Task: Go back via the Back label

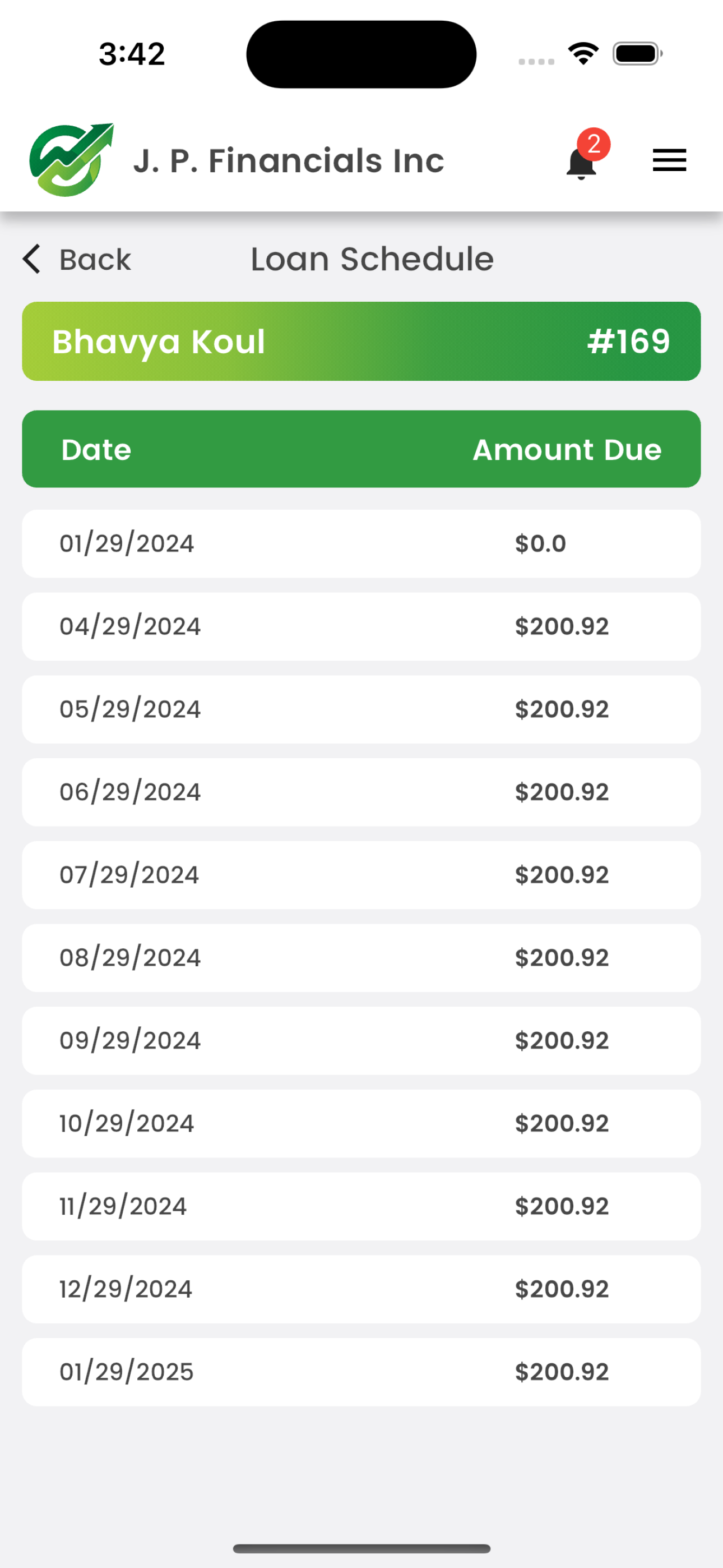Action: click(x=95, y=260)
